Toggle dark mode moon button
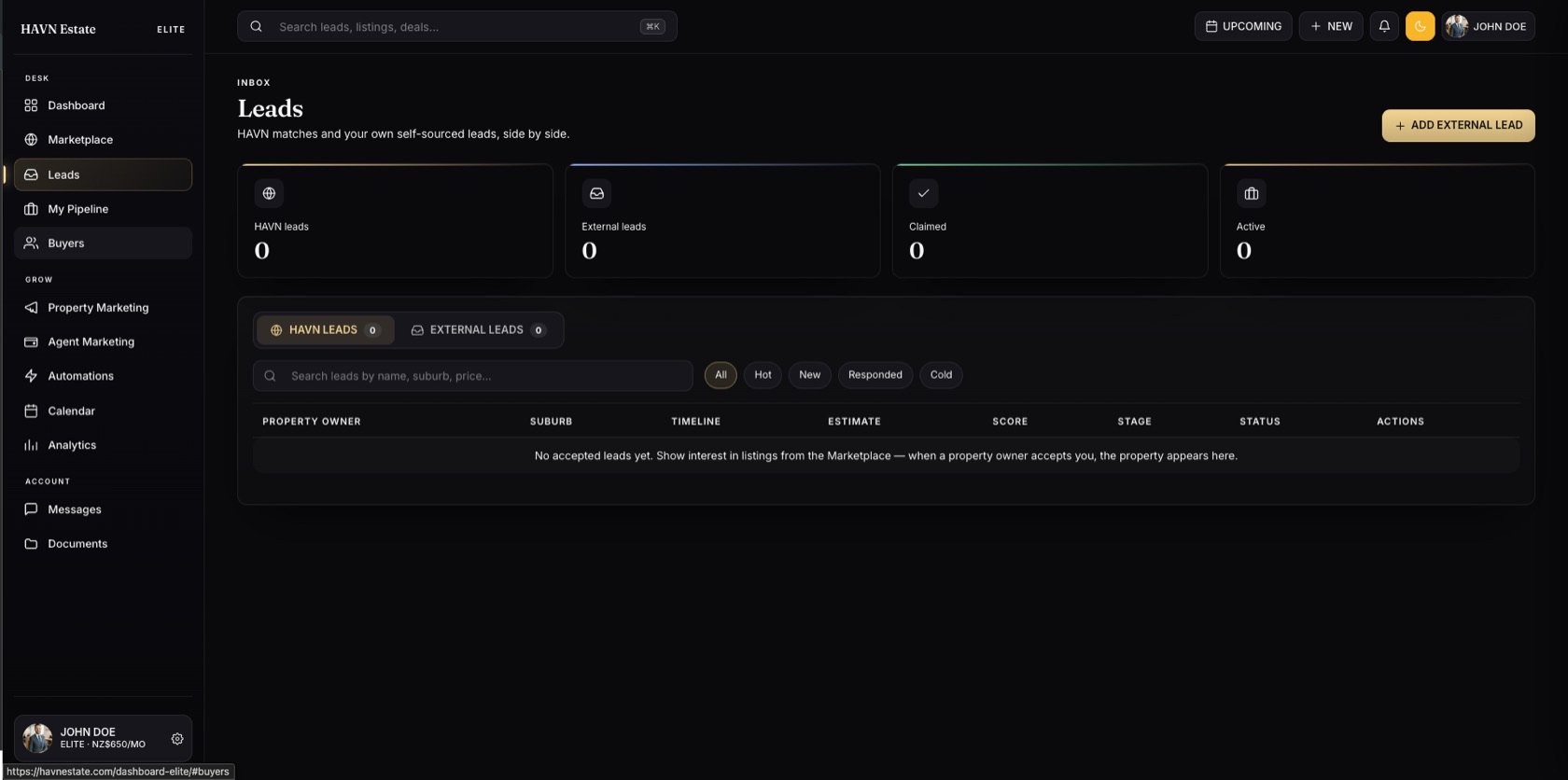Viewport: 1568px width, 780px height. pos(1420,26)
